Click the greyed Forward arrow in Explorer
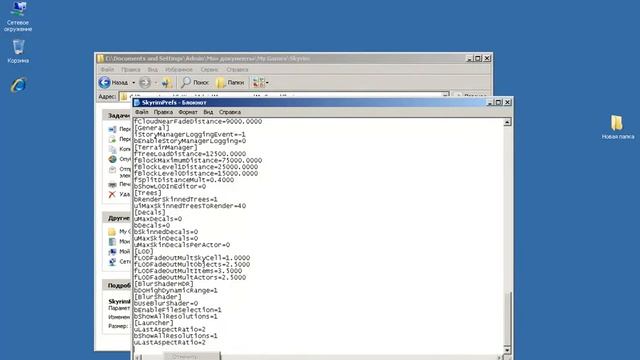Screen dimensions: 640x360 click(145, 82)
